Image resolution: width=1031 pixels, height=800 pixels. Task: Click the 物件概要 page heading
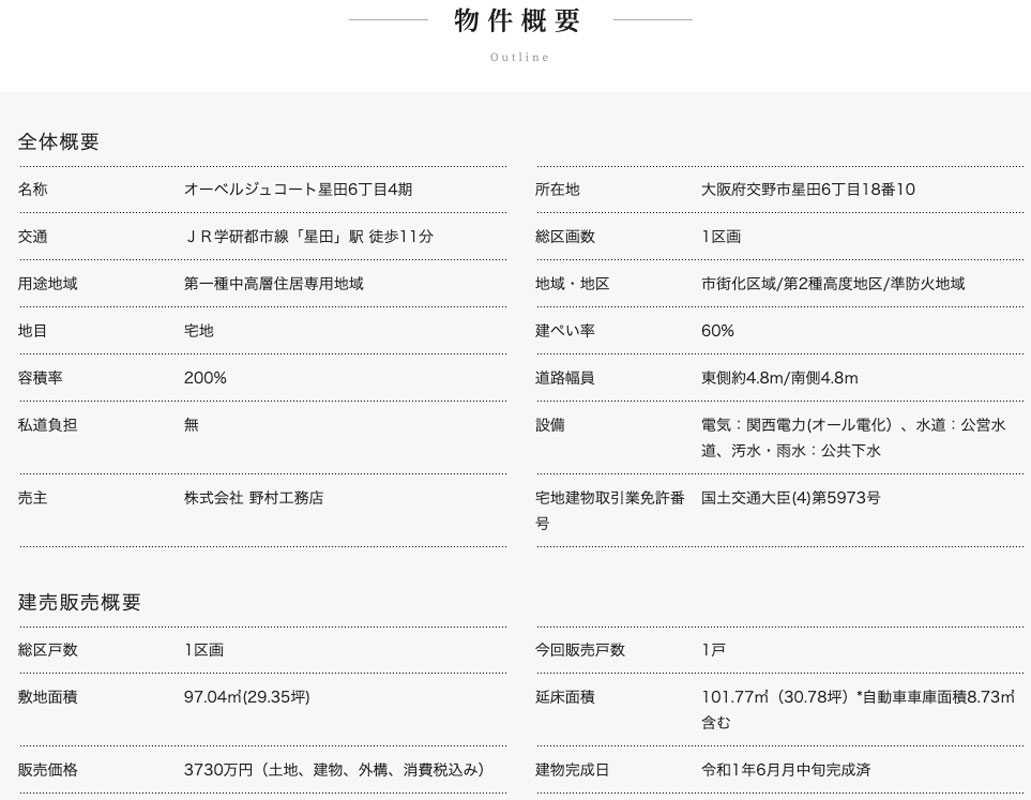pyautogui.click(x=516, y=21)
